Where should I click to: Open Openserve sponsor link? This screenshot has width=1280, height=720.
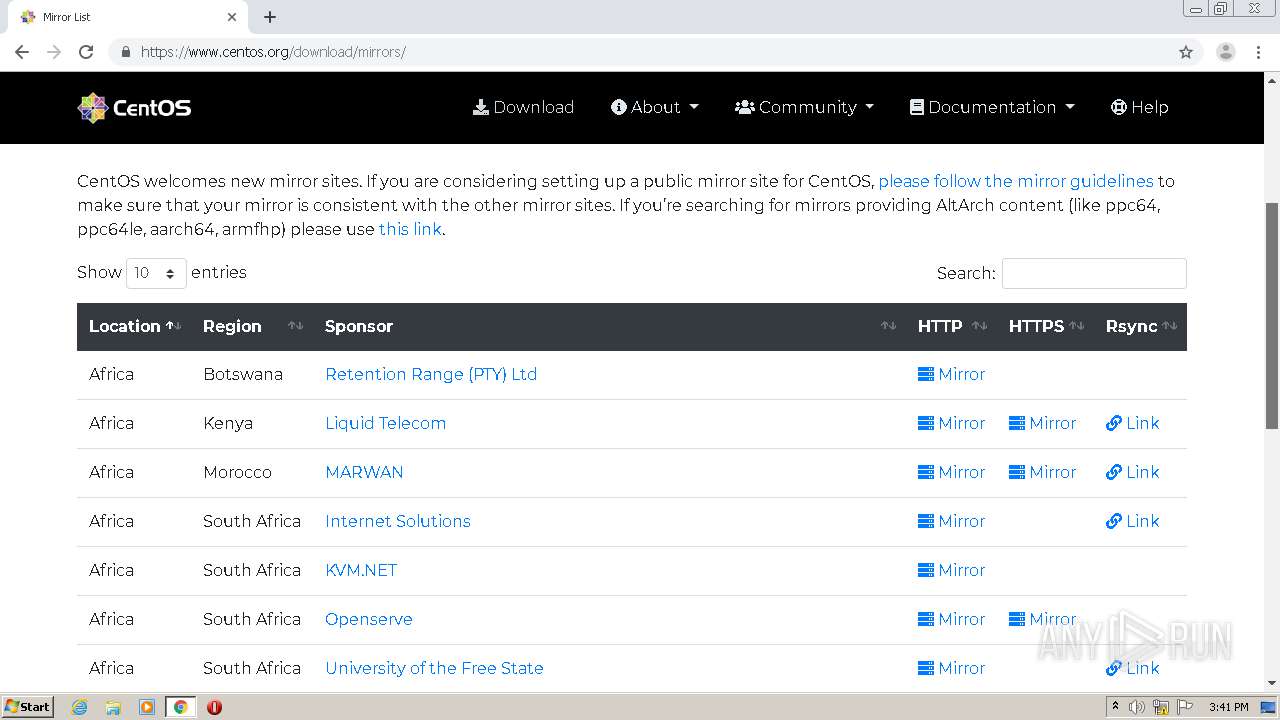(368, 619)
